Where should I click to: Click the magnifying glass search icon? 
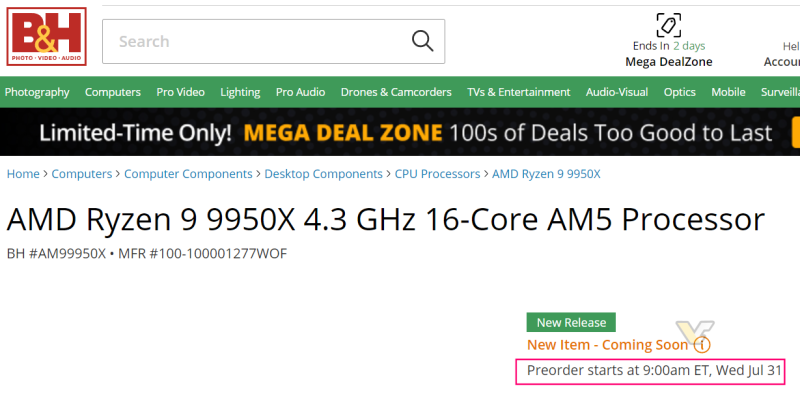pos(422,41)
